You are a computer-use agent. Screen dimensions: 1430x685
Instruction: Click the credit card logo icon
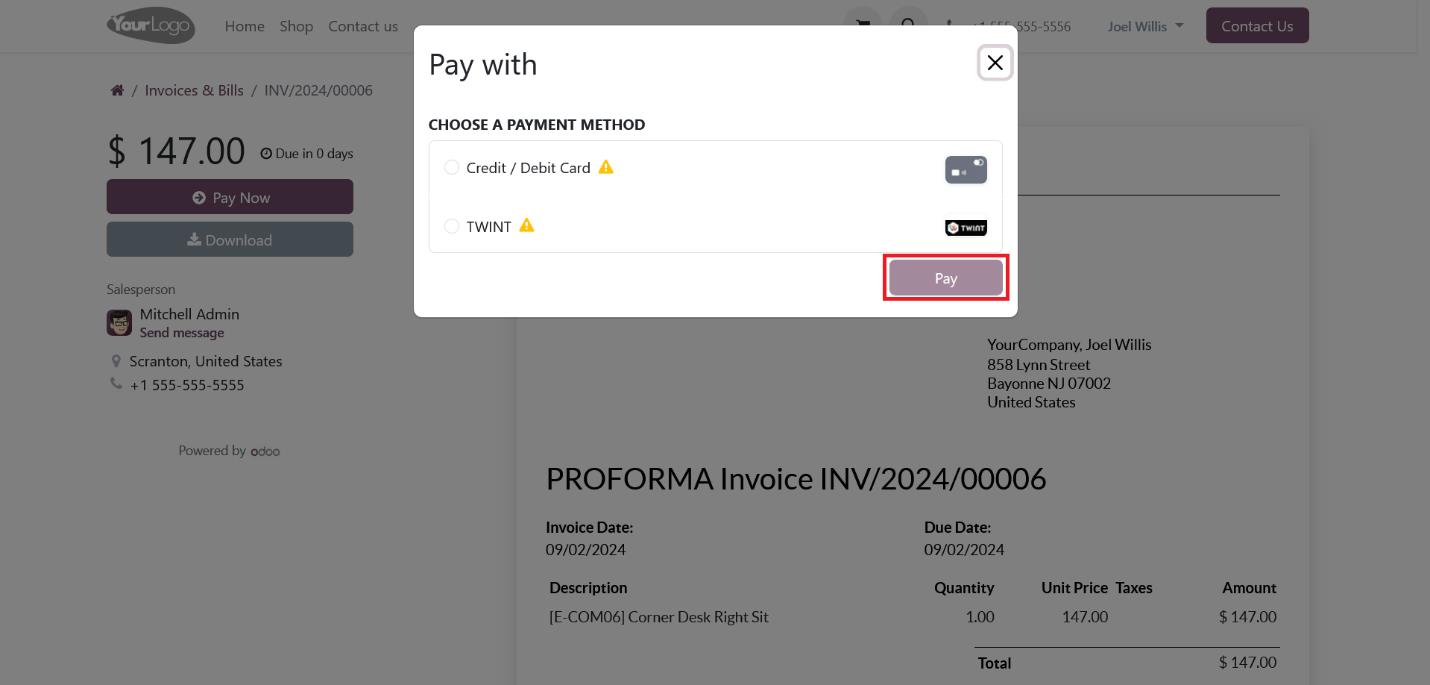point(965,169)
